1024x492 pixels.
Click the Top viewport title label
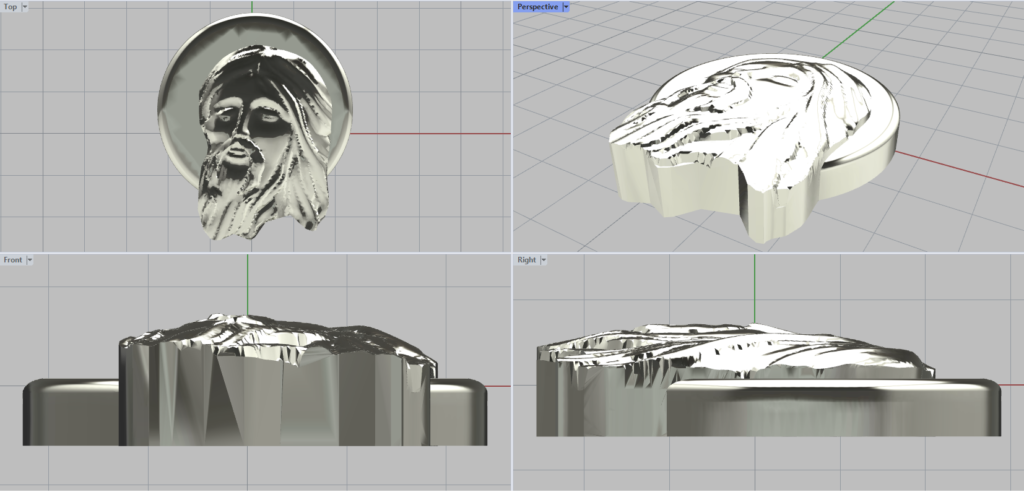click(10, 6)
